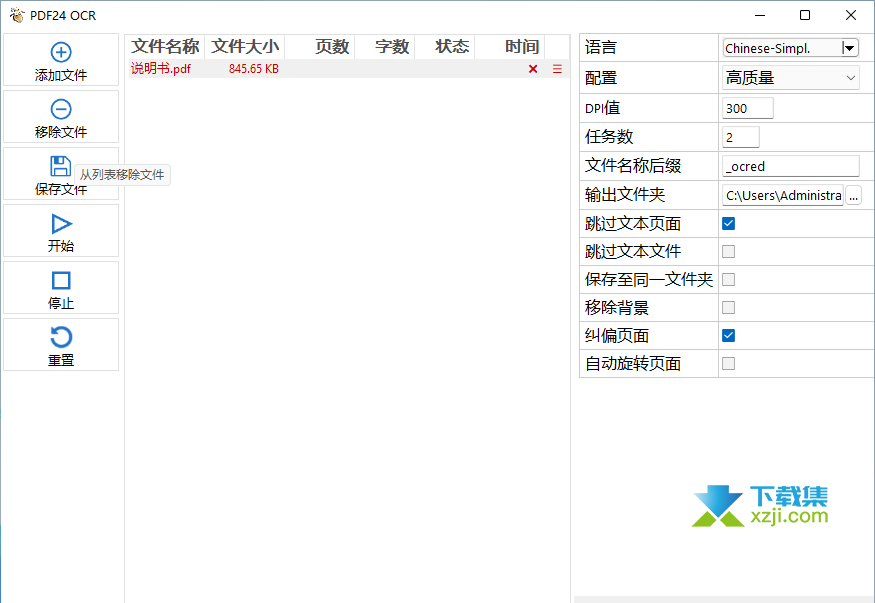The height and width of the screenshot is (603, 875).
Task: Click the 845.65 KB size cell
Action: 253,69
